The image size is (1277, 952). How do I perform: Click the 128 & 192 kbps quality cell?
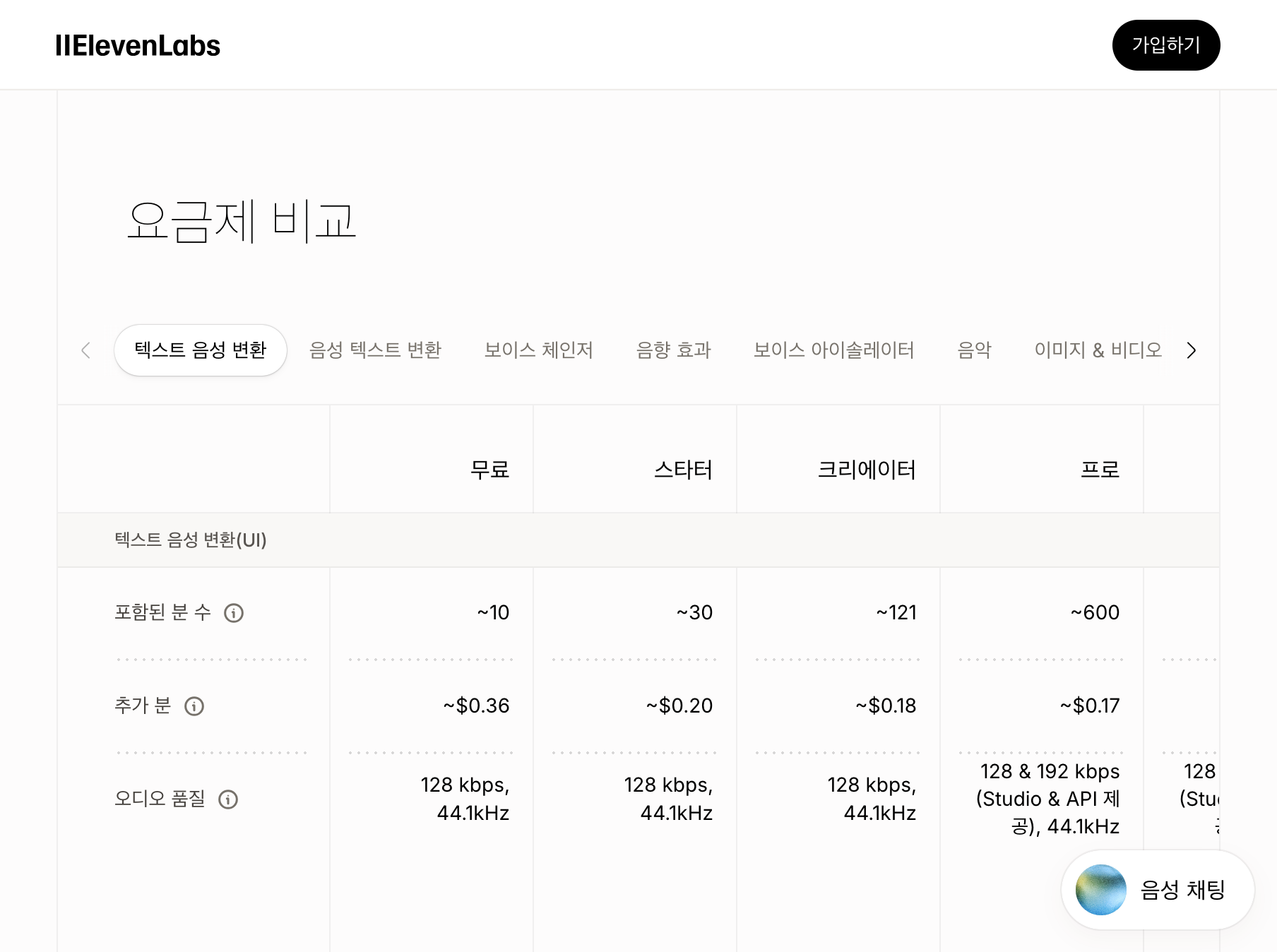point(1048,799)
